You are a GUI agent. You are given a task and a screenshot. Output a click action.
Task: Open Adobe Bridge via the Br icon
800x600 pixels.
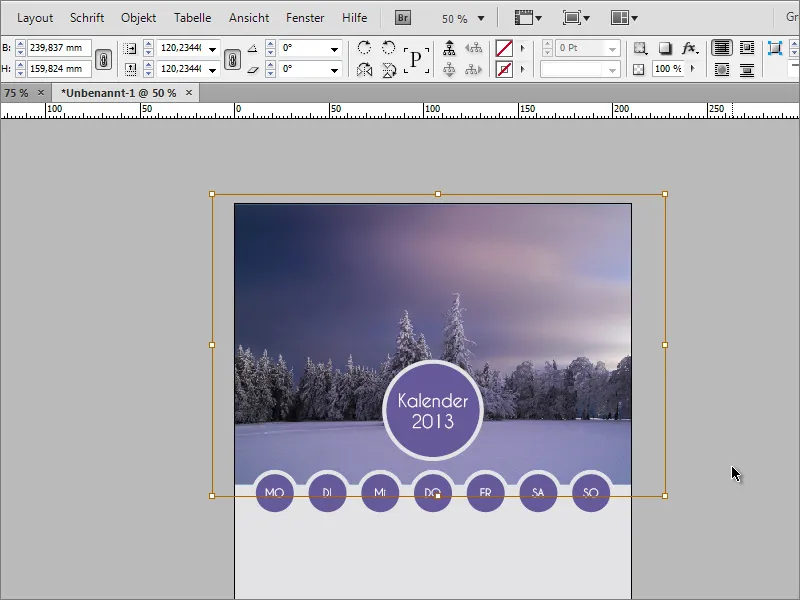coord(403,18)
